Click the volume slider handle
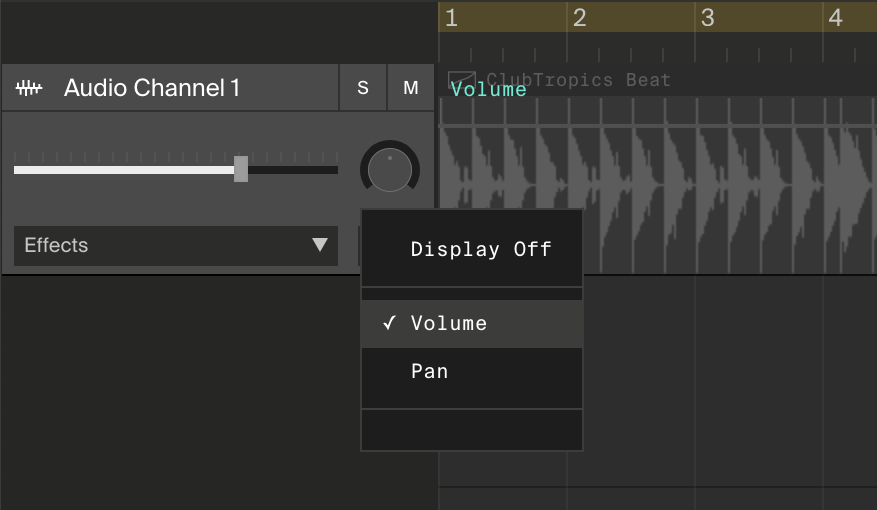The height and width of the screenshot is (510, 877). click(241, 169)
